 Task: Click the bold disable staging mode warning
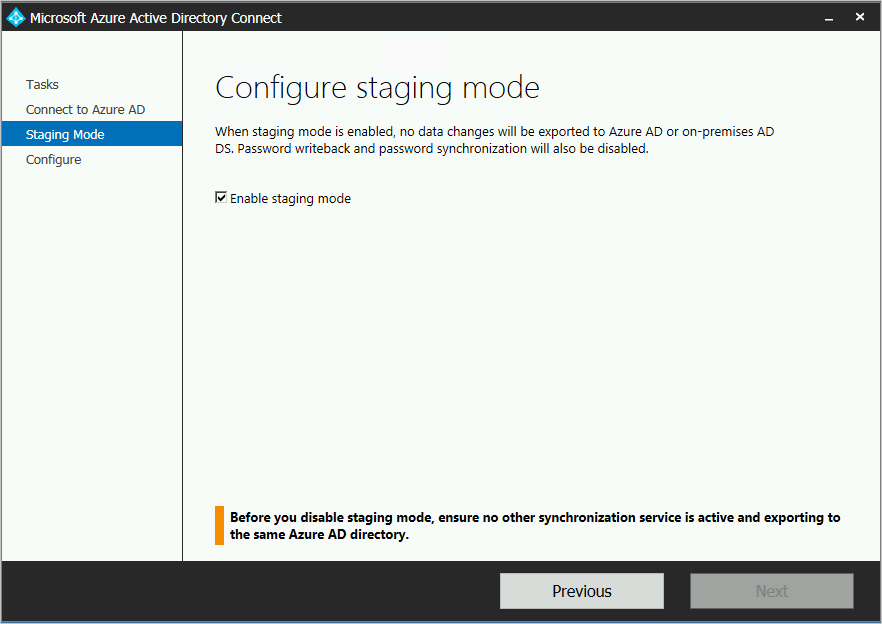coord(535,526)
